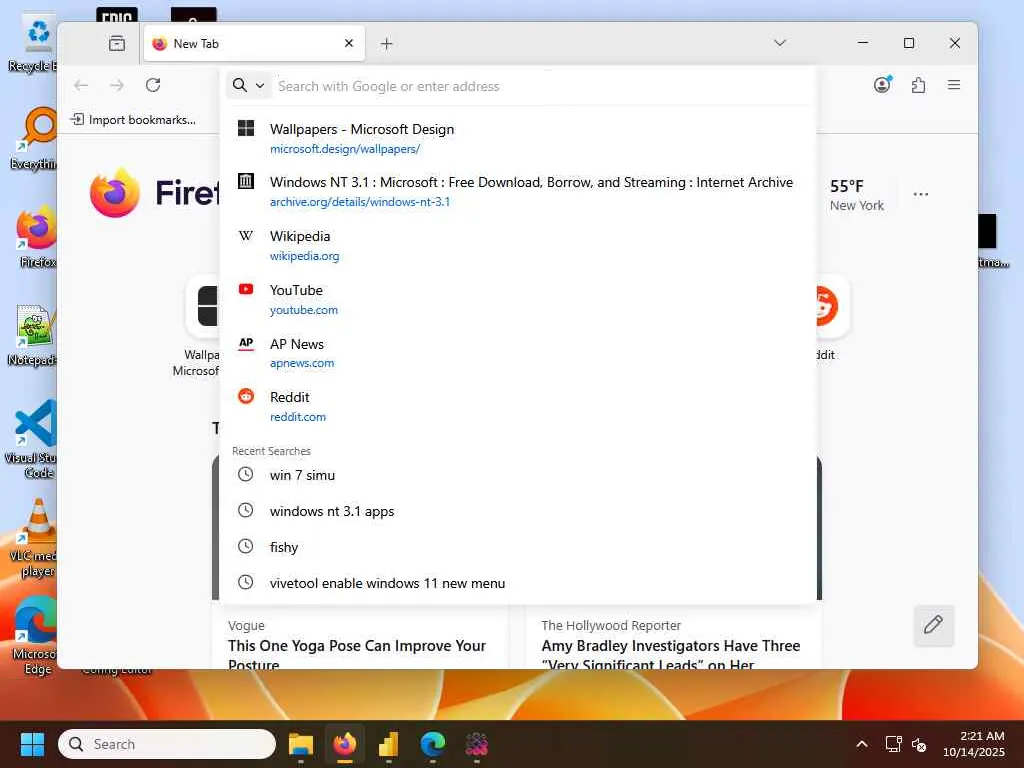Open the search engine selector dropdown
The width and height of the screenshot is (1024, 768).
pyautogui.click(x=249, y=86)
